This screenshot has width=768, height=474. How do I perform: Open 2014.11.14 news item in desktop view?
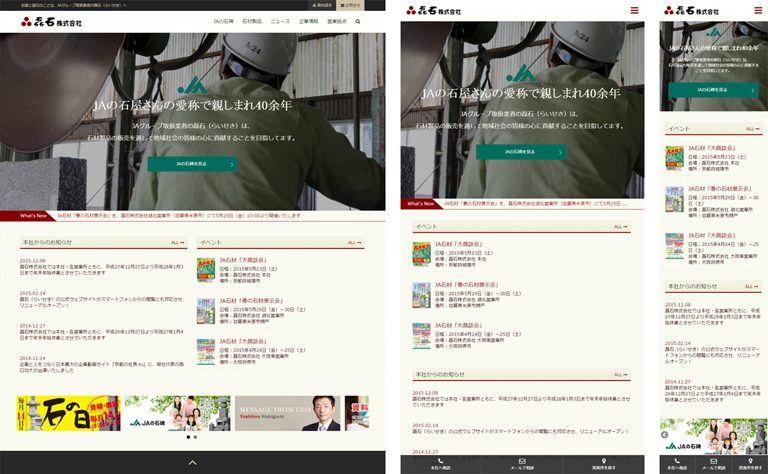click(x=102, y=364)
